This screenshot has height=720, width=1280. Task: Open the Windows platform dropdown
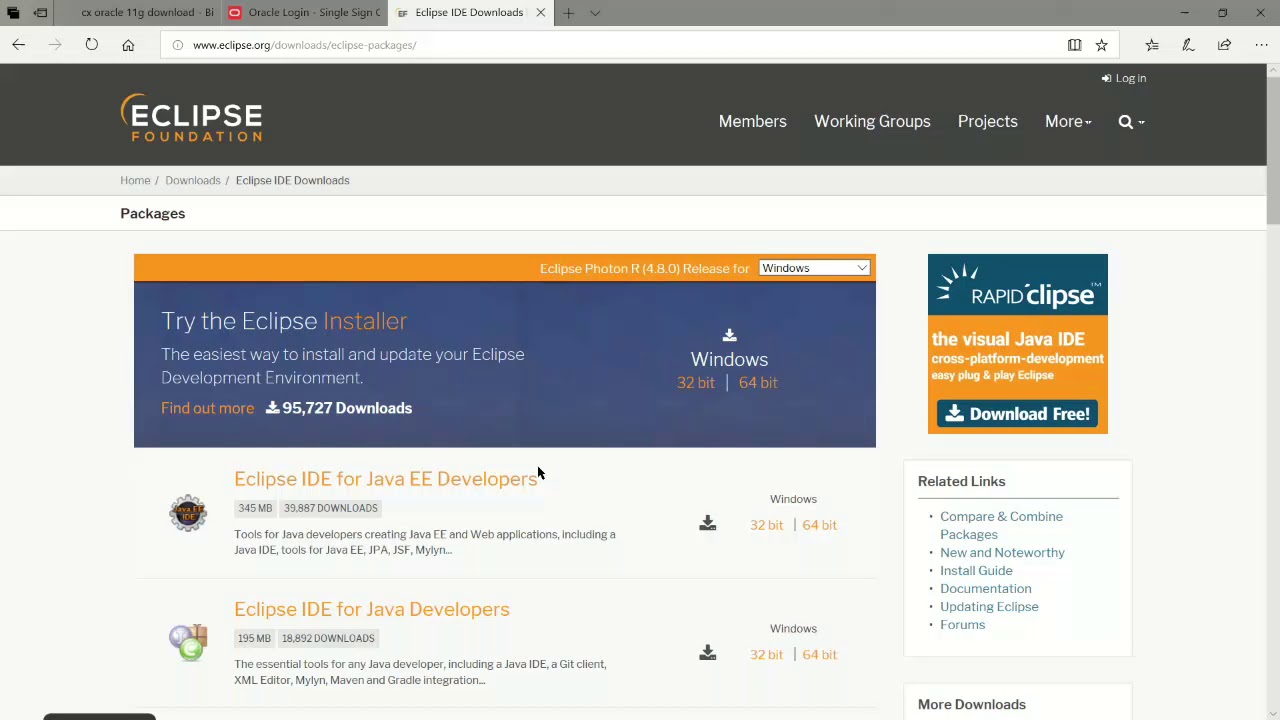[814, 268]
